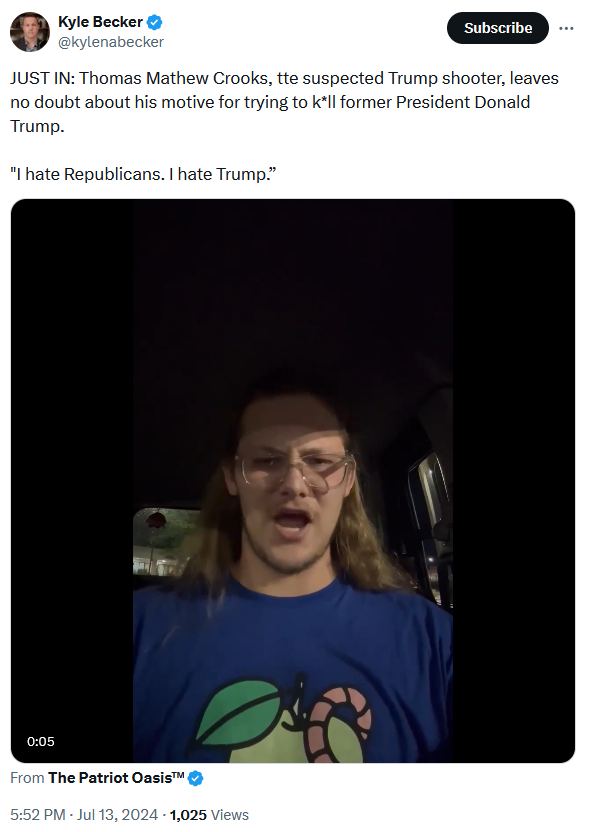This screenshot has width=589, height=832.
Task: Click the word "From" under the video
Action: [x=27, y=778]
